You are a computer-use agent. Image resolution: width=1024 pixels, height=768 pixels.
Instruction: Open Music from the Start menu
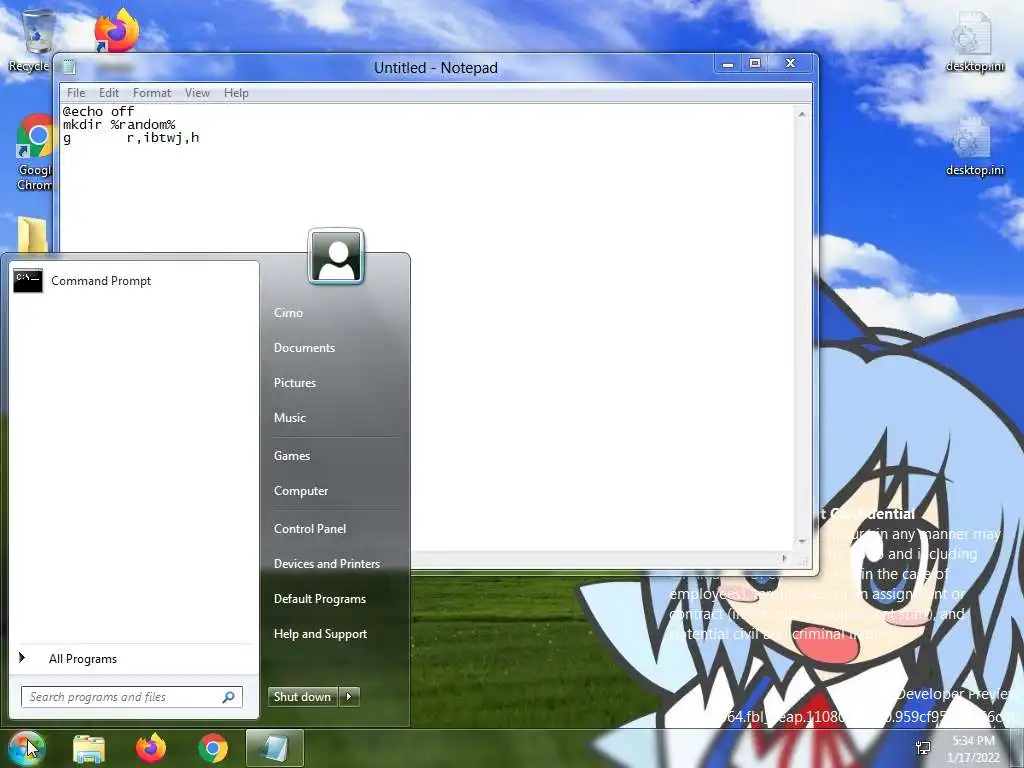tap(289, 418)
